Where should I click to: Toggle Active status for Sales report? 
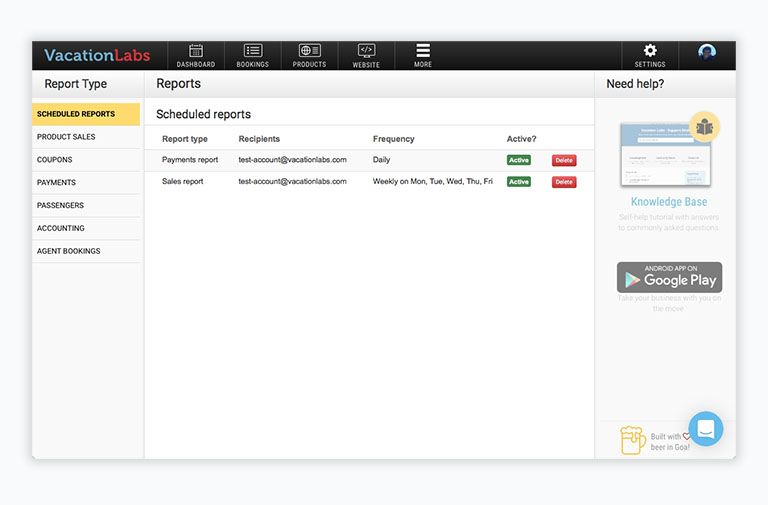(519, 182)
